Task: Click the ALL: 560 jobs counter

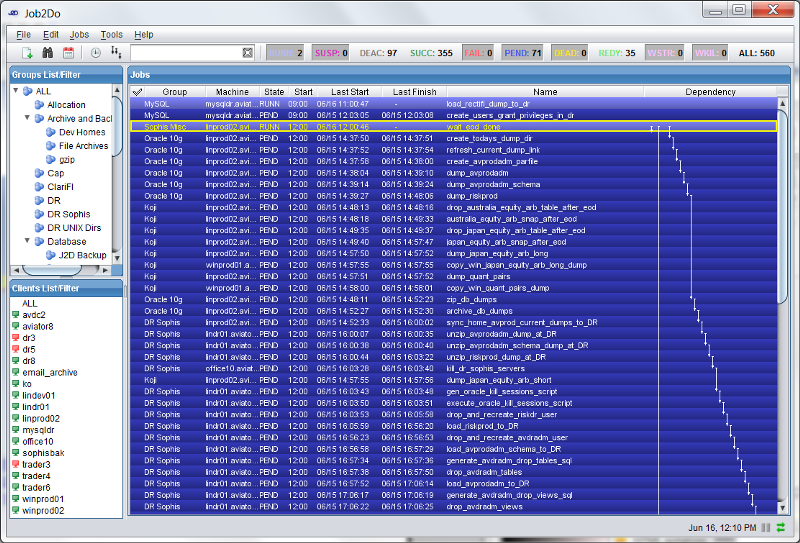Action: coord(757,53)
